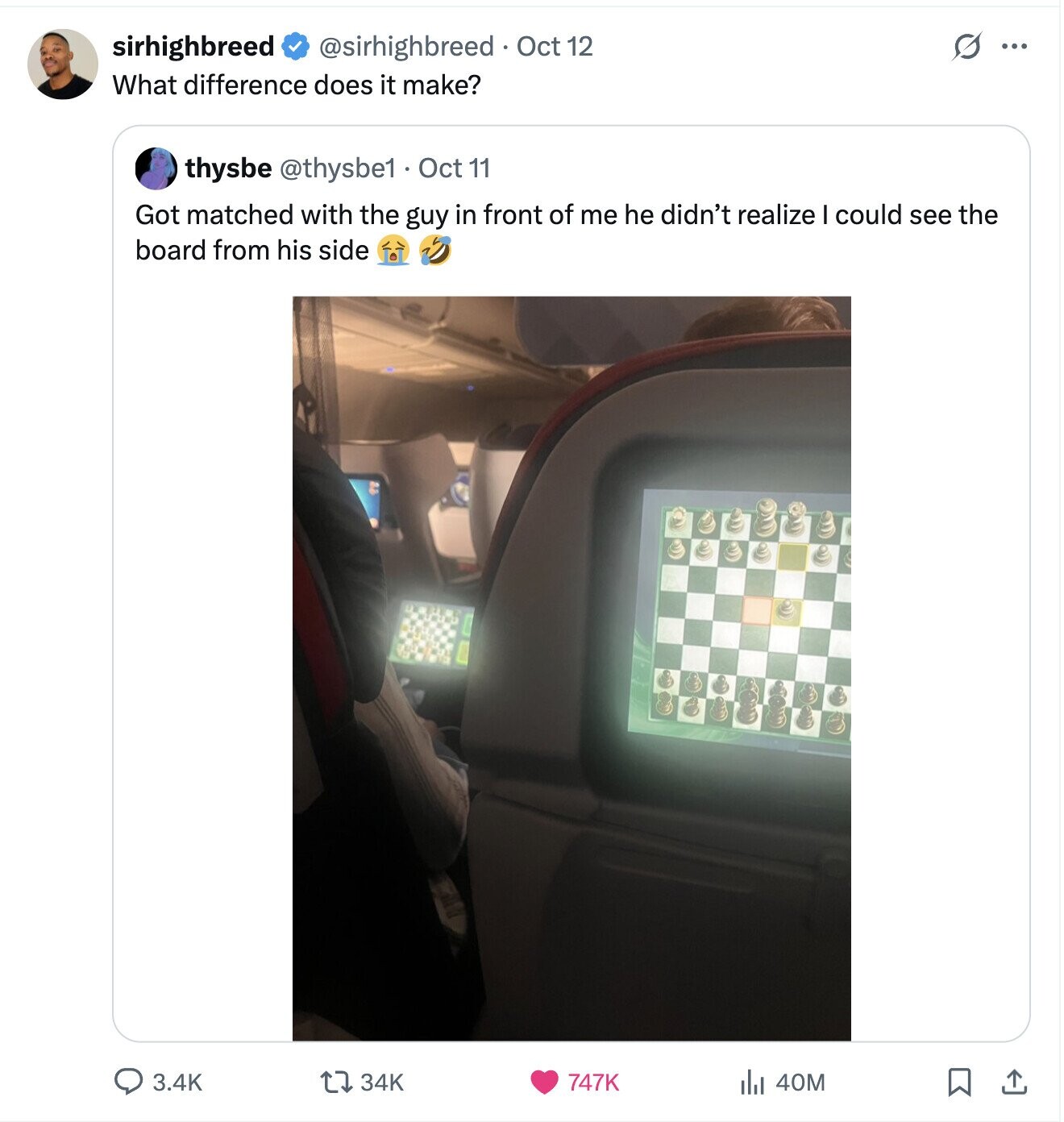Click the 747K likes count

pos(593,1082)
